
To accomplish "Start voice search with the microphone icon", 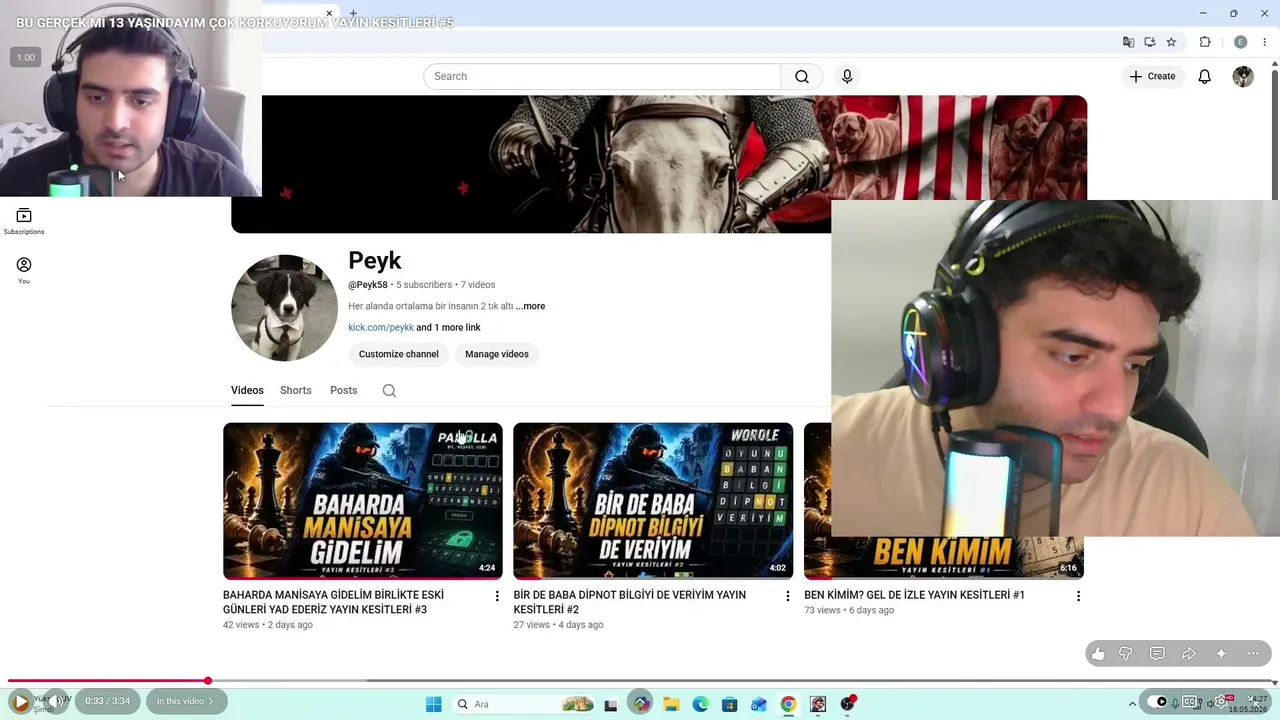I will [x=847, y=77].
